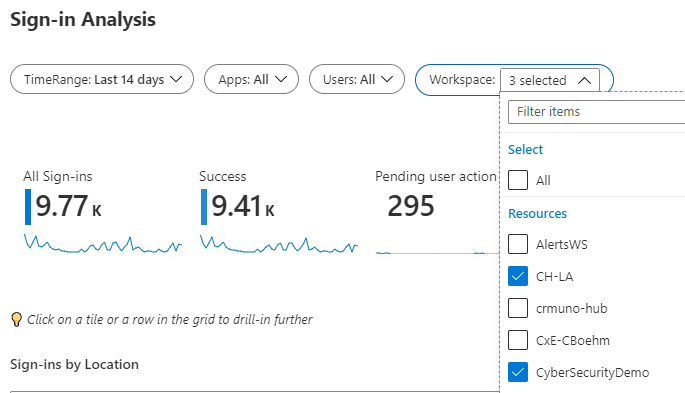Click the TimeRange dropdown chevron arrow

tap(176, 79)
